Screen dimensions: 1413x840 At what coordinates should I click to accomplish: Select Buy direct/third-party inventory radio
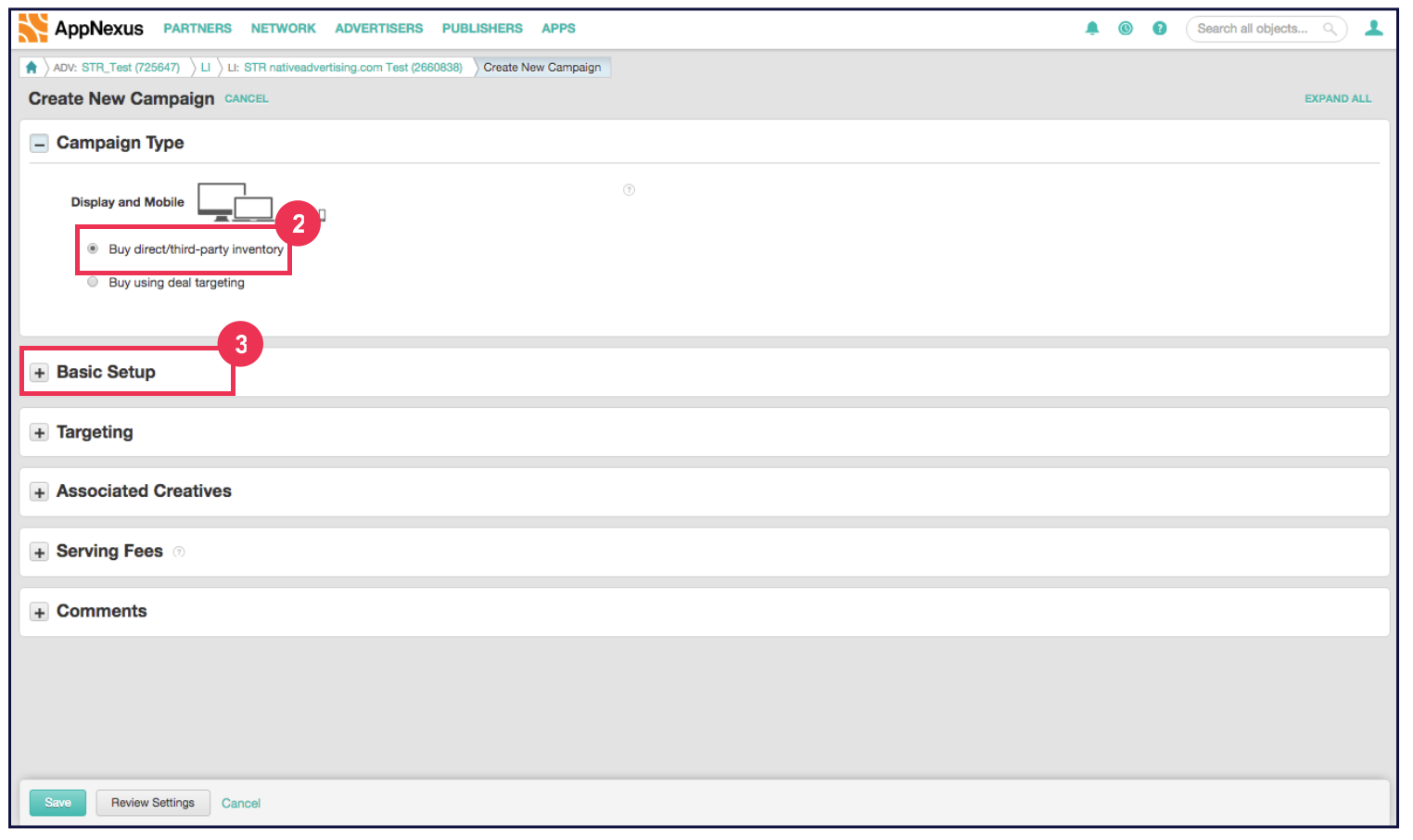(93, 248)
